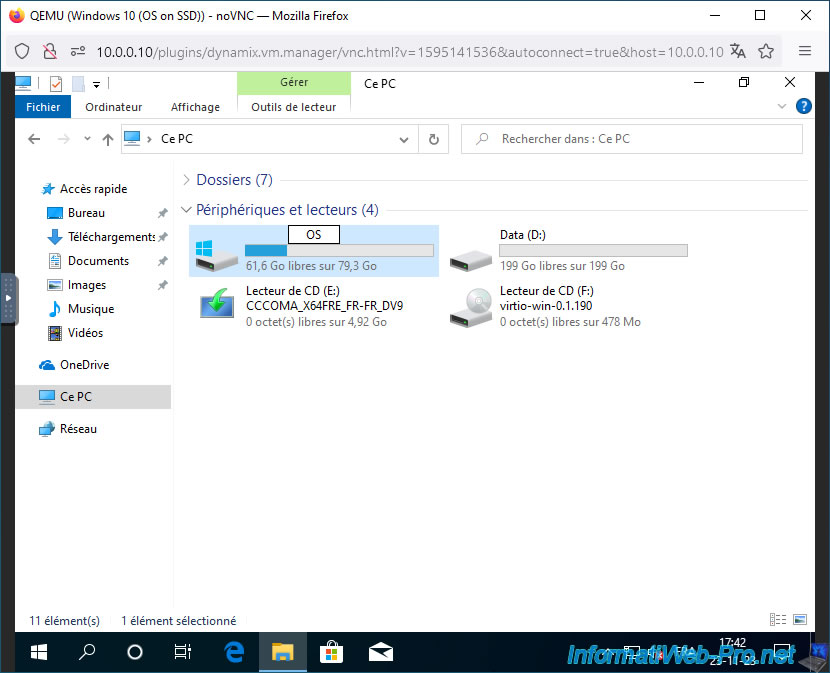The height and width of the screenshot is (673, 830).
Task: Click the Explorer back arrow
Action: pos(34,139)
